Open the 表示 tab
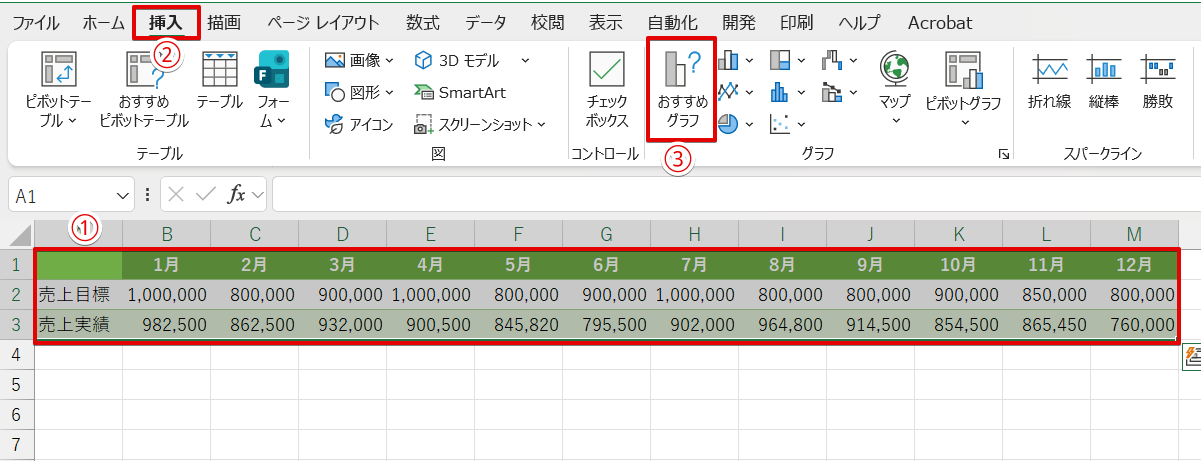Image resolution: width=1201 pixels, height=461 pixels. click(606, 23)
